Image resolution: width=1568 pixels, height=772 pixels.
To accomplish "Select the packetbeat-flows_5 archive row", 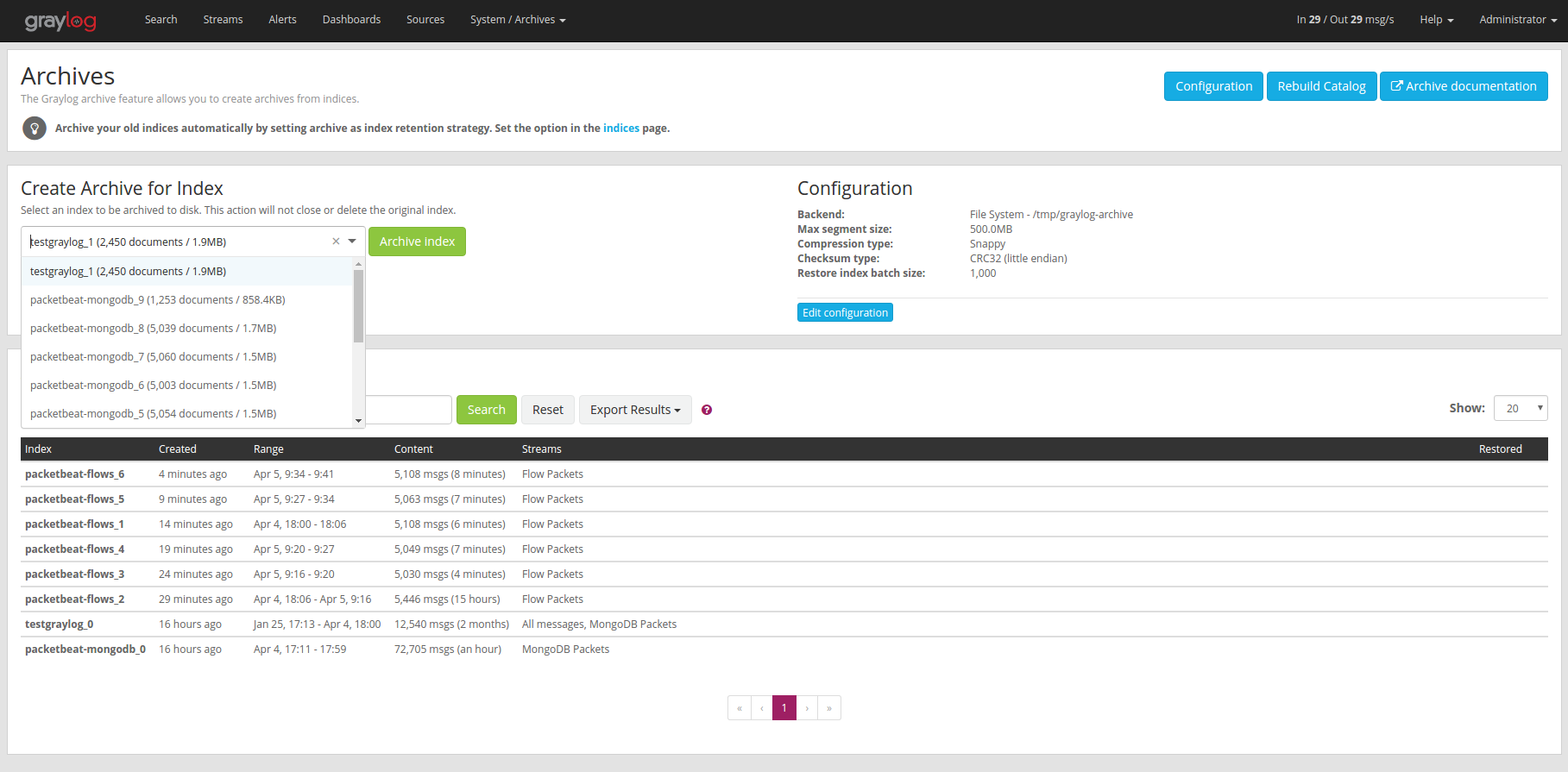I will coord(784,499).
